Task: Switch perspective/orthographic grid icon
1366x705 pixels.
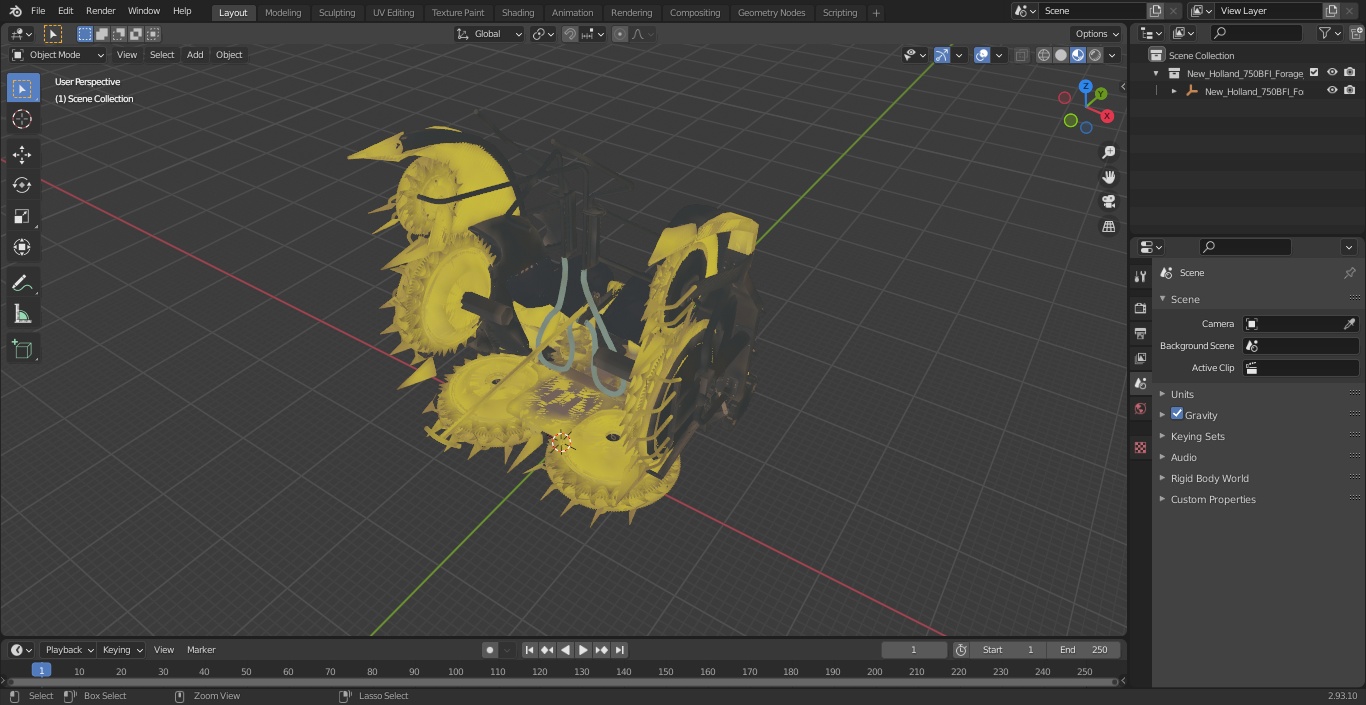Action: point(1108,226)
